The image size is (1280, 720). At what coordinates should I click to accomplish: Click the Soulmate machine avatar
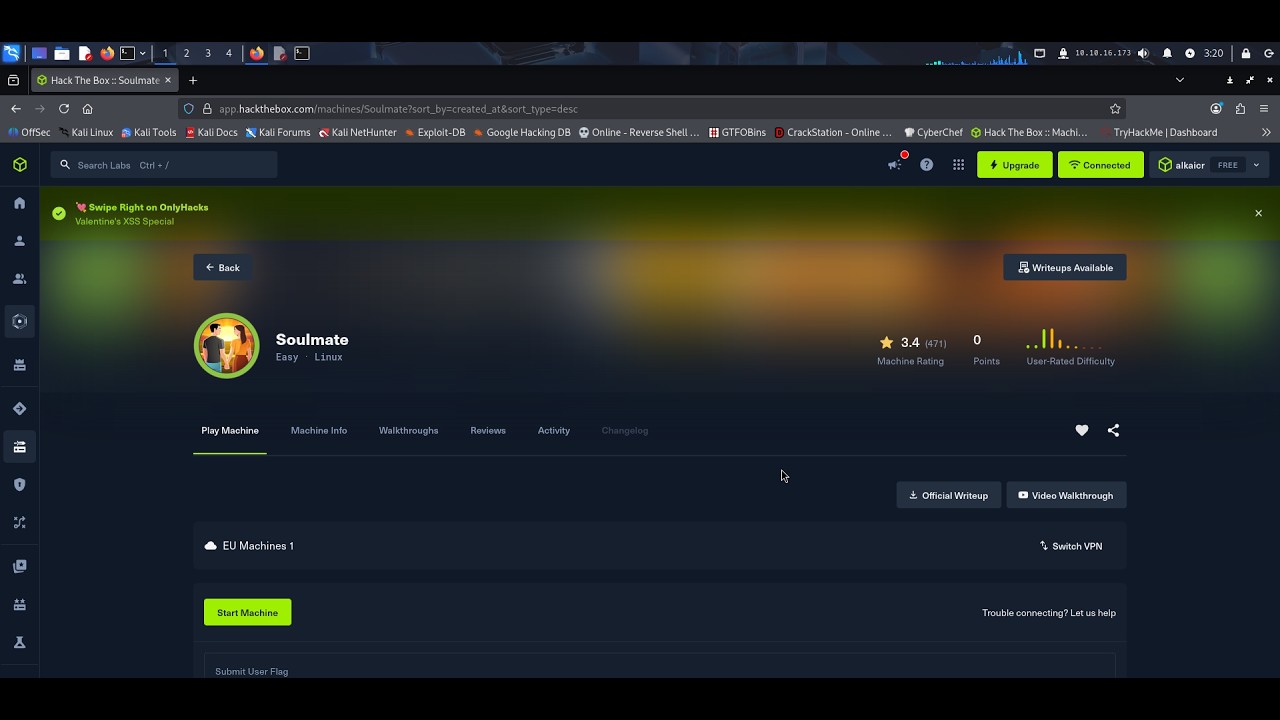226,346
